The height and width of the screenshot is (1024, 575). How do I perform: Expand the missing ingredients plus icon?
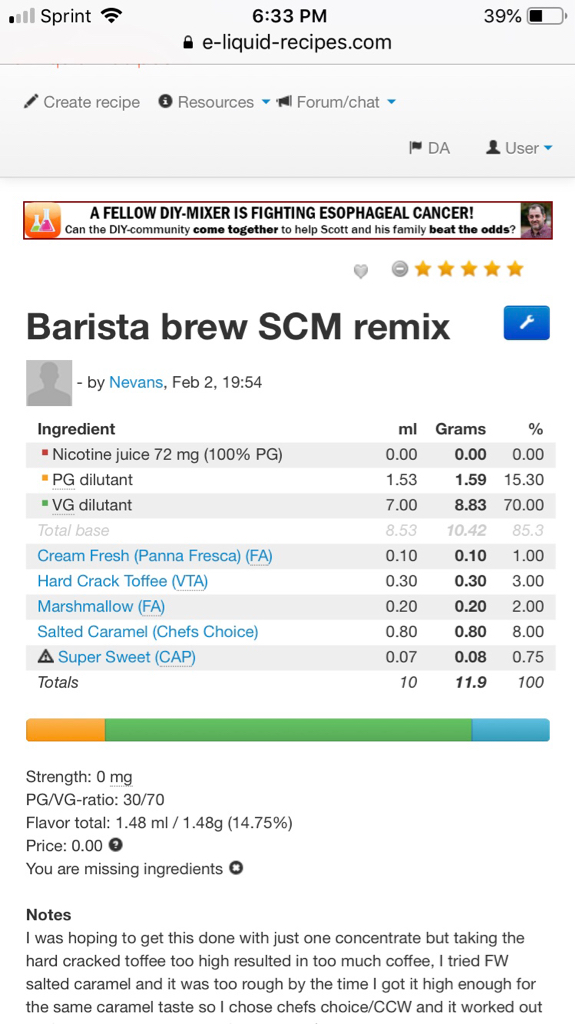coord(237,869)
